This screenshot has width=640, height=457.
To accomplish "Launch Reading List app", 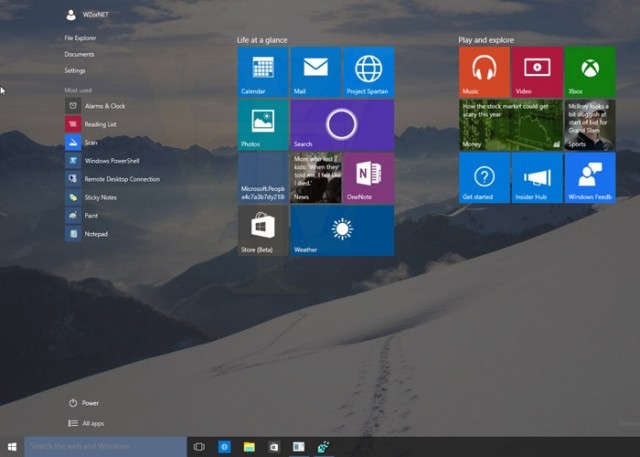I will (x=91, y=124).
